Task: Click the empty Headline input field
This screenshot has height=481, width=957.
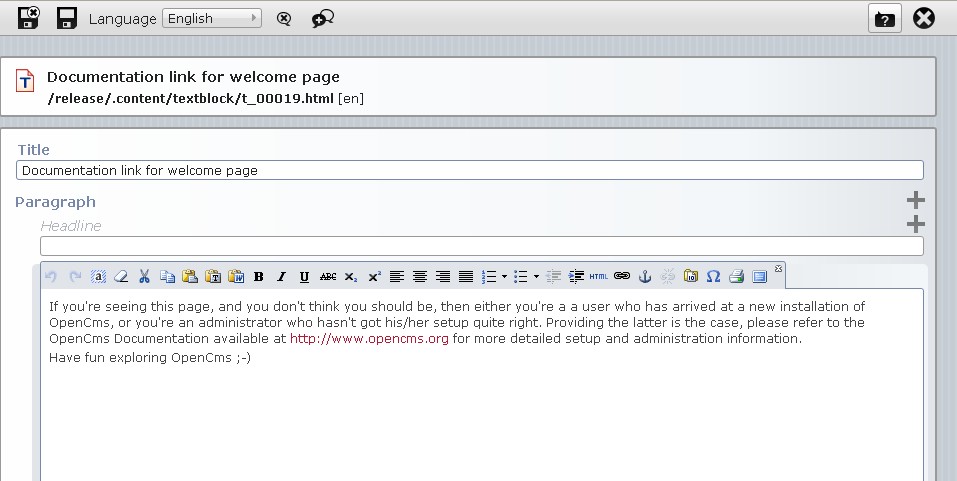Action: pyautogui.click(x=482, y=246)
